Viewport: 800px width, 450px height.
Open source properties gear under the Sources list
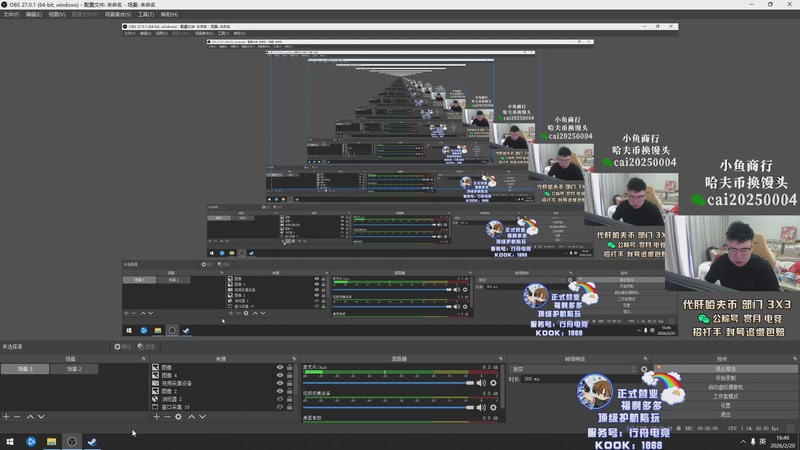(178, 417)
